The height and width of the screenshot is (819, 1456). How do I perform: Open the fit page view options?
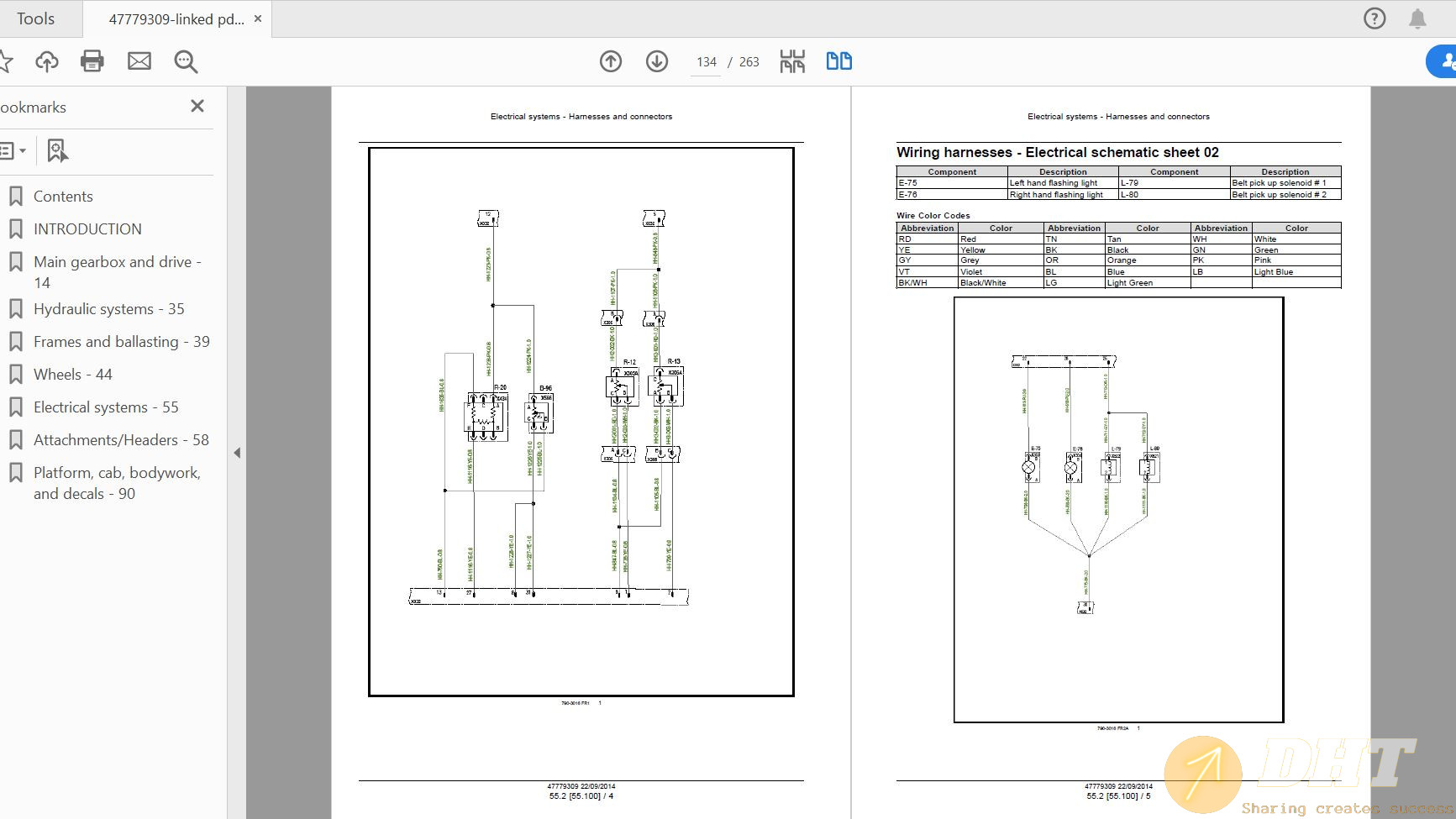tap(792, 61)
